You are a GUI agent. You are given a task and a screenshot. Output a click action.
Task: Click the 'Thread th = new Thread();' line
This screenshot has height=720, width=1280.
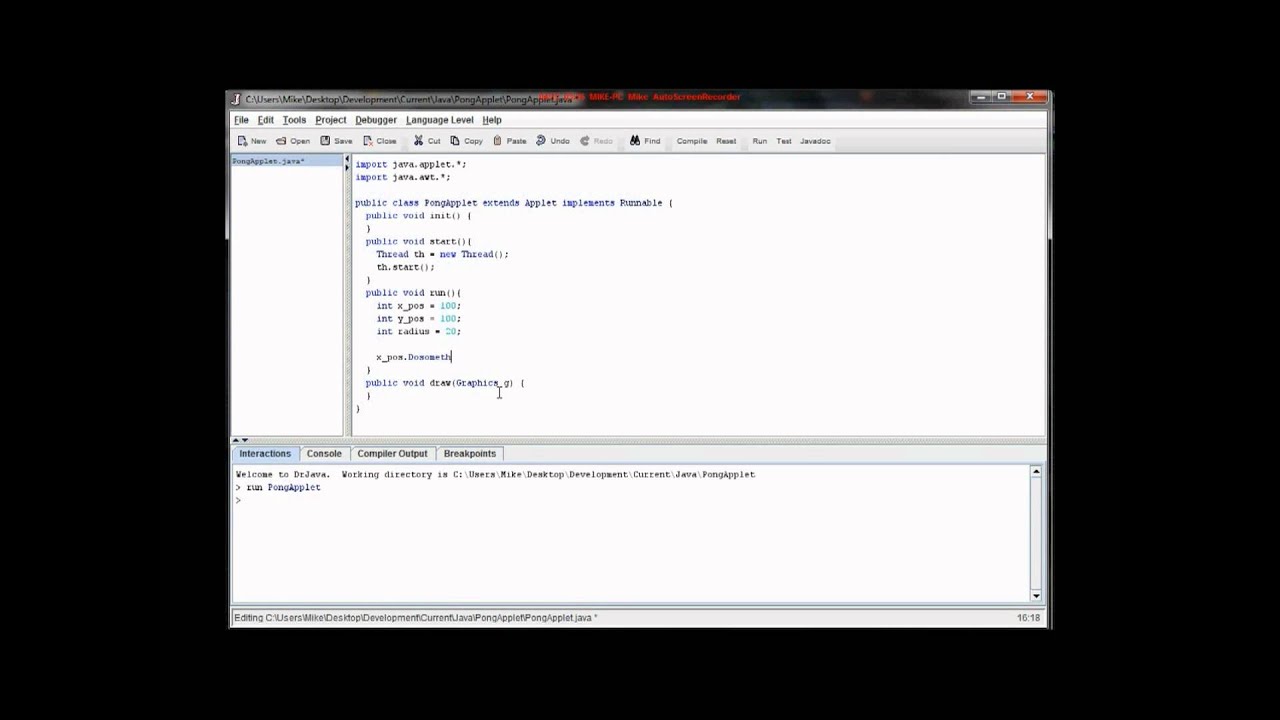click(443, 254)
